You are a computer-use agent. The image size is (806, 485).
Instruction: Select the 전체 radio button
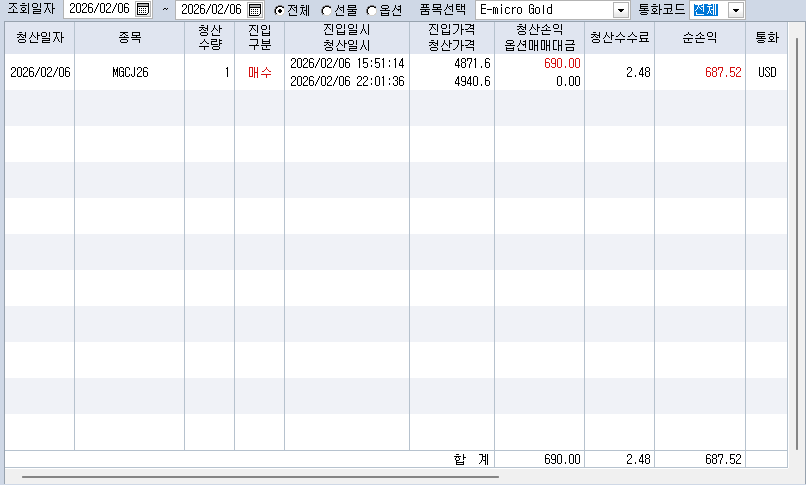[x=279, y=10]
